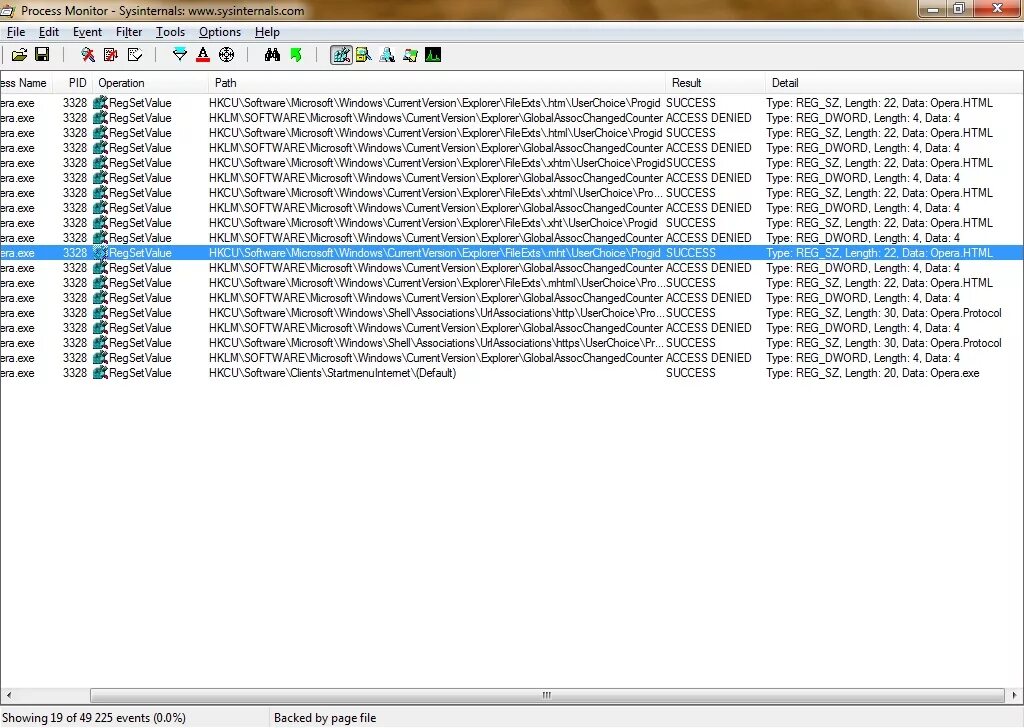Open the Highlight red letter A icon
The width and height of the screenshot is (1024, 728).
click(x=203, y=55)
